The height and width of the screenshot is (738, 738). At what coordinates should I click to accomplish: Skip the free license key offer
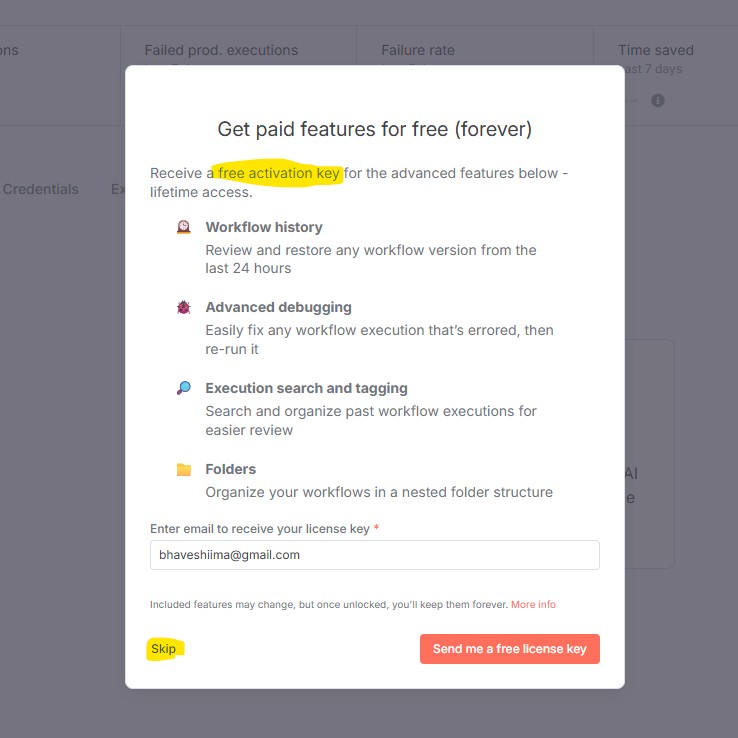point(163,649)
